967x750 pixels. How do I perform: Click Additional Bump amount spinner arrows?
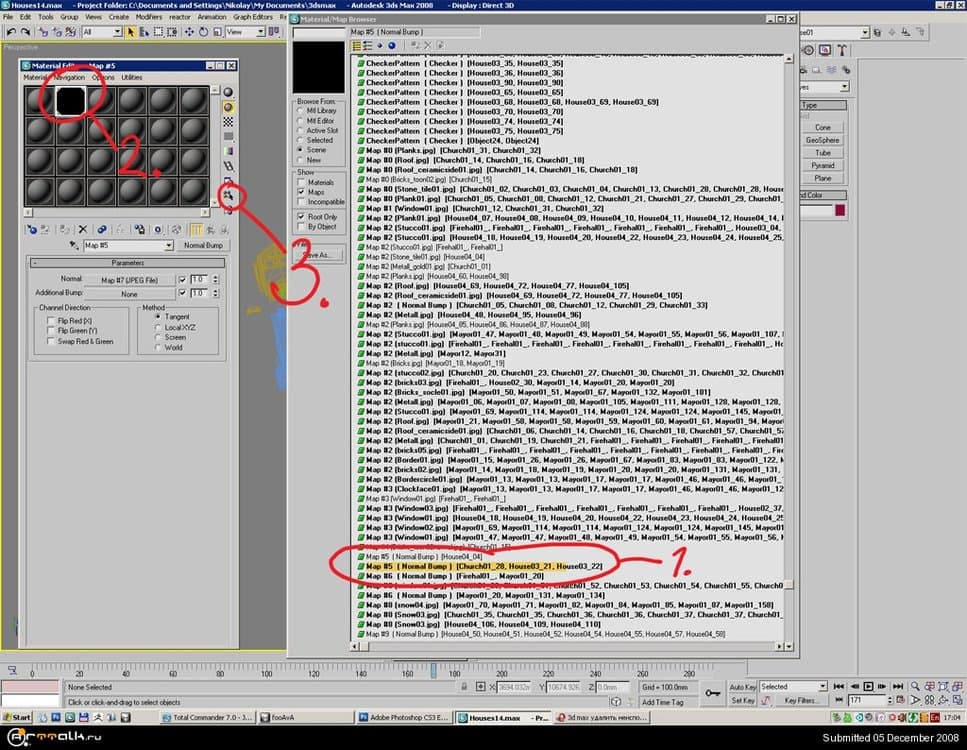tap(215, 294)
